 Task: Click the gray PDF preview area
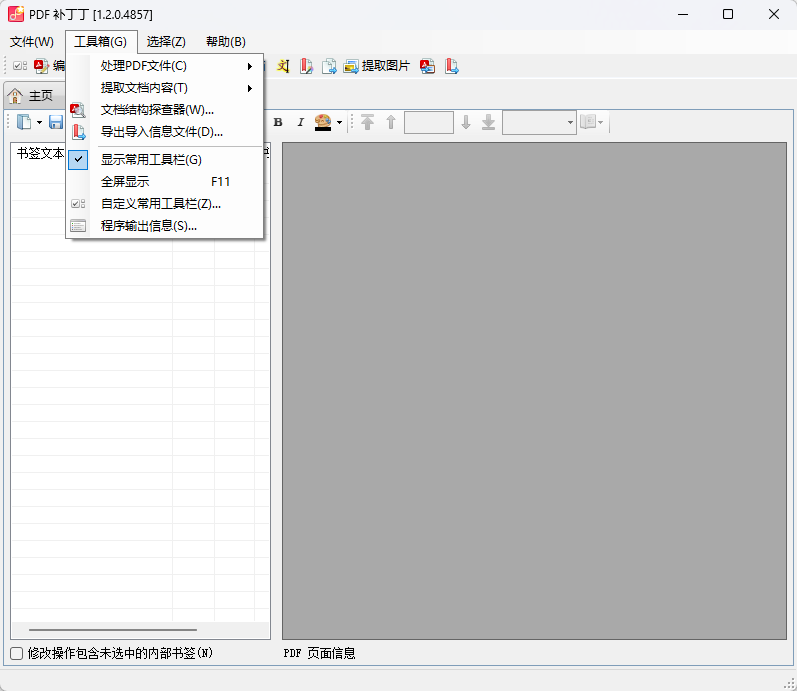point(534,390)
